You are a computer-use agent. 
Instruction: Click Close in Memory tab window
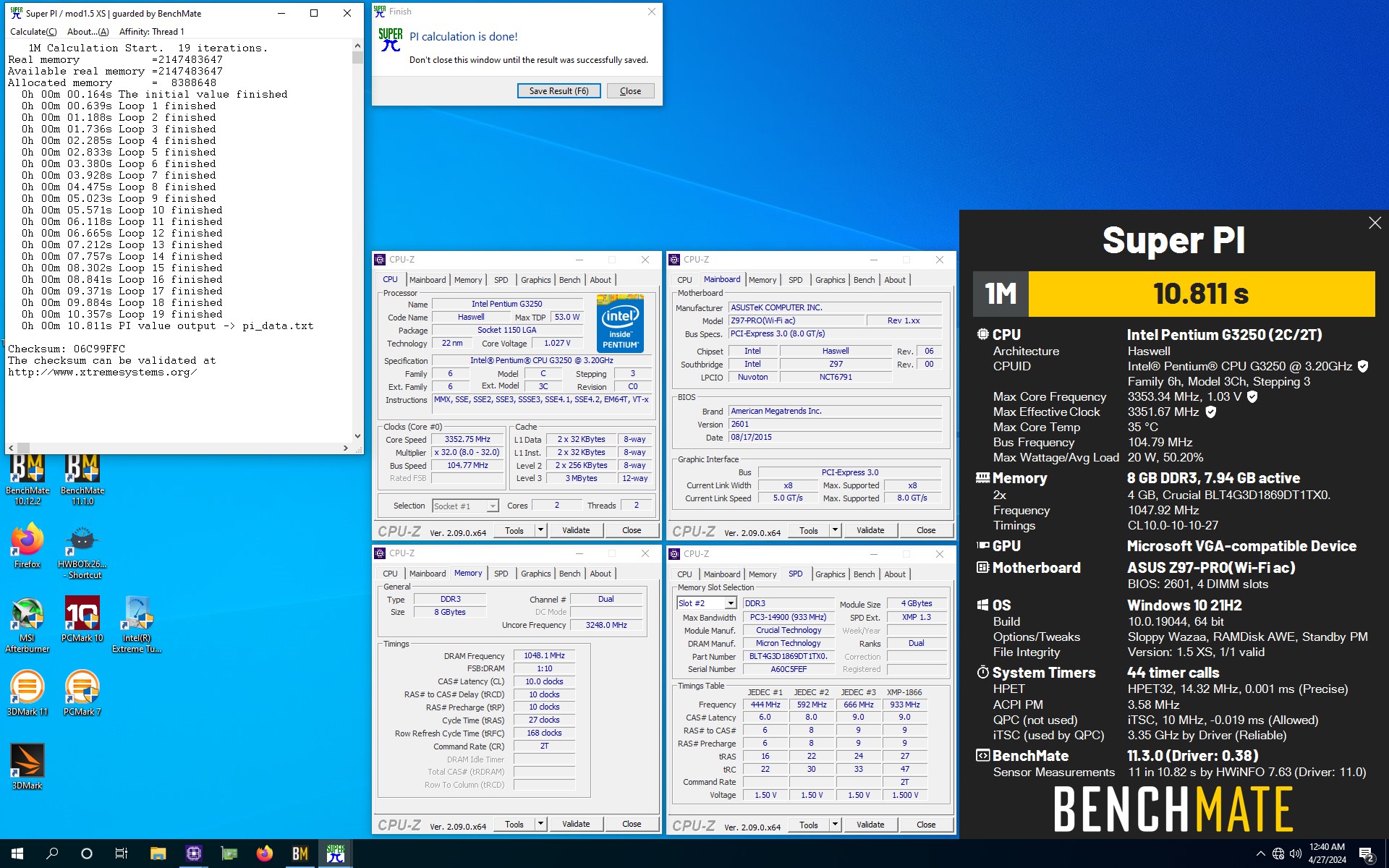point(632,824)
